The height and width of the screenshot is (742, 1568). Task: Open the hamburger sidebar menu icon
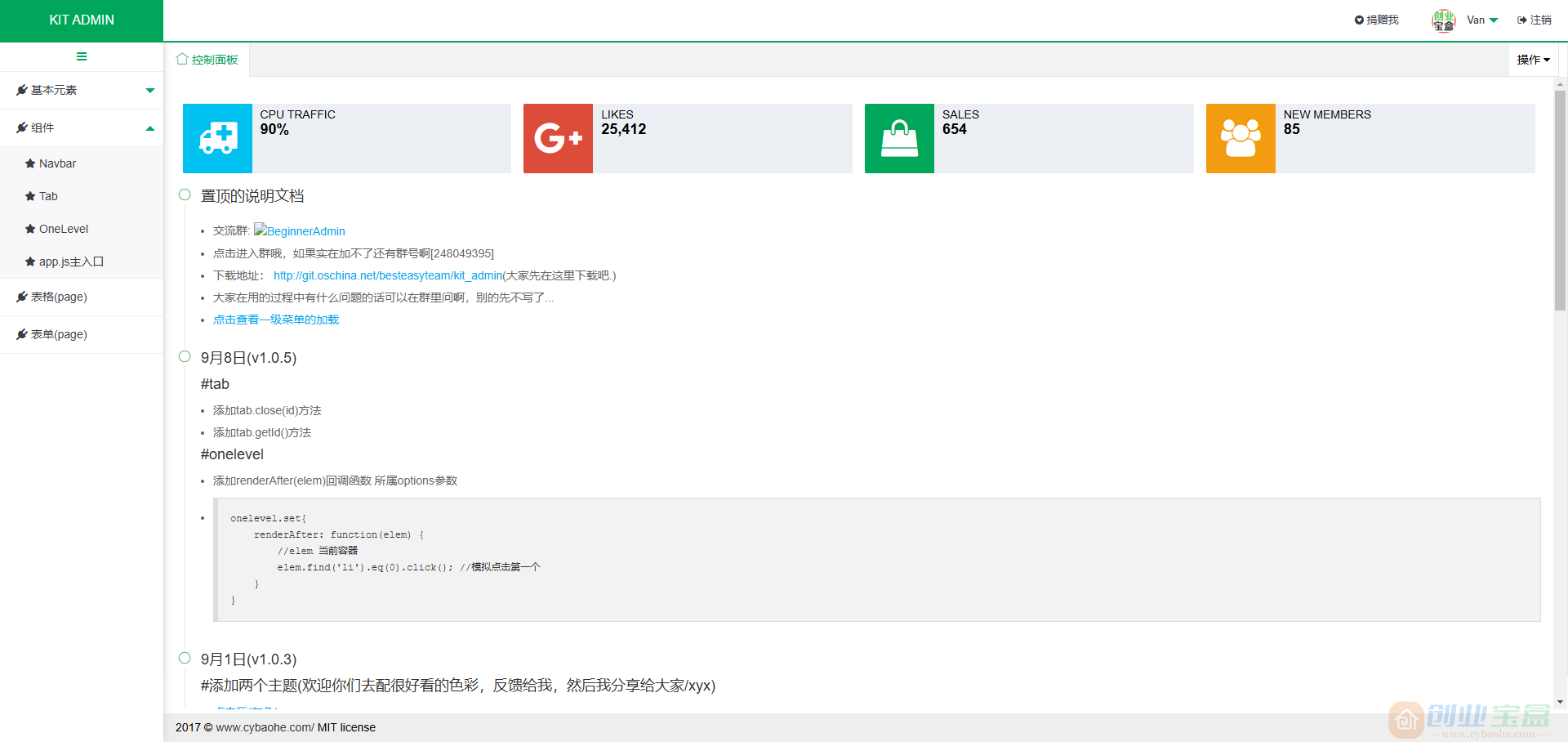(82, 56)
